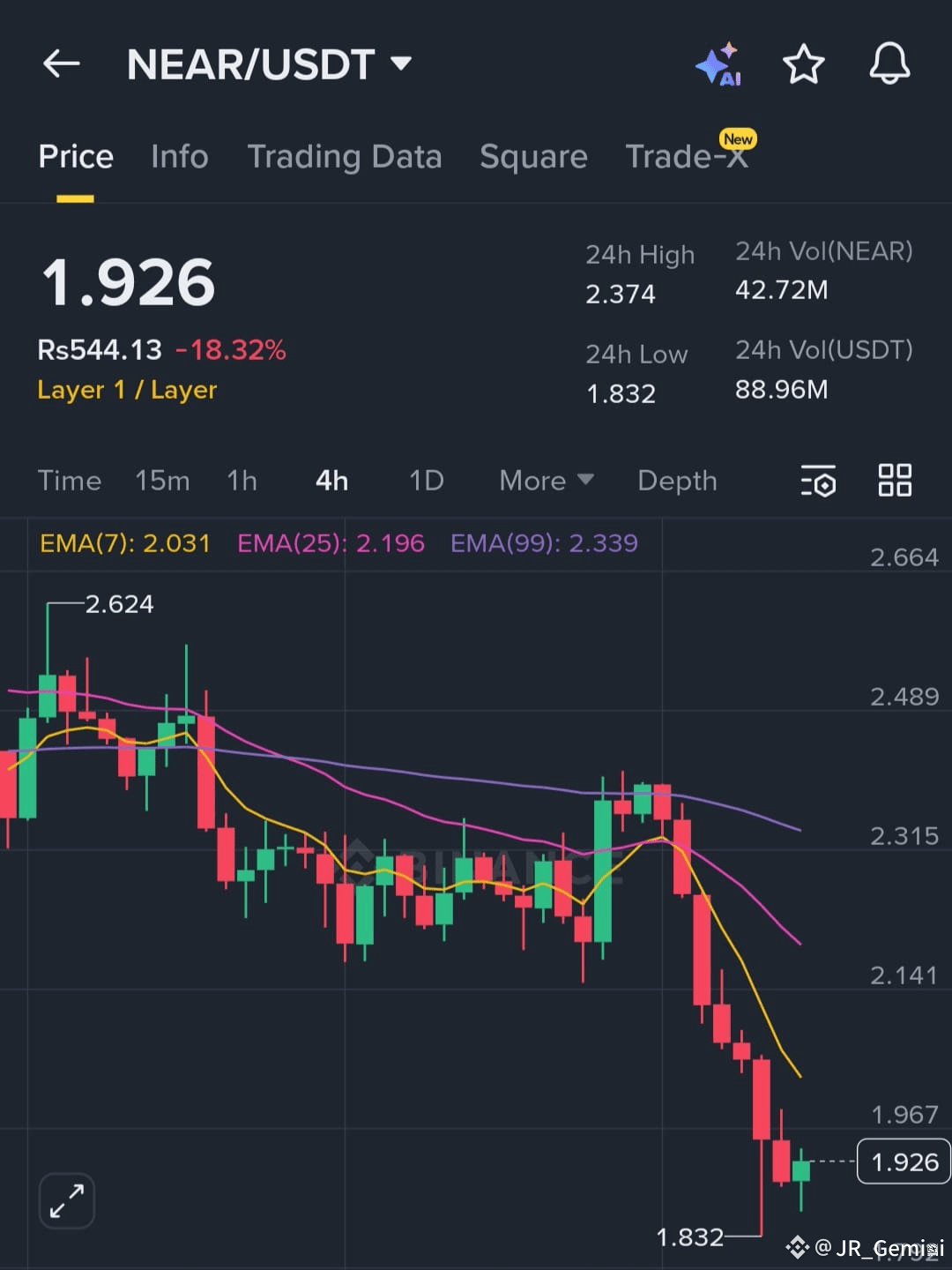952x1270 pixels.
Task: Tap the 2.624 high marker on chart
Action: coord(119,604)
